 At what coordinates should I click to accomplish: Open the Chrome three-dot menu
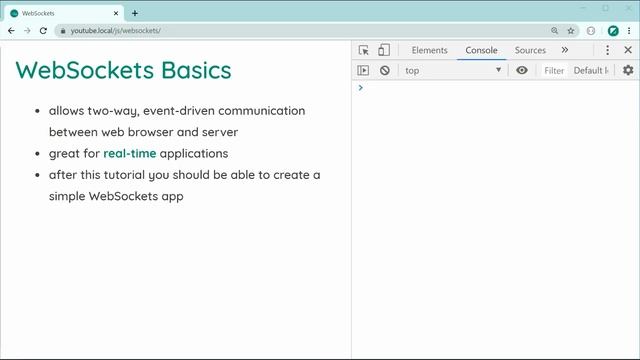[x=629, y=31]
